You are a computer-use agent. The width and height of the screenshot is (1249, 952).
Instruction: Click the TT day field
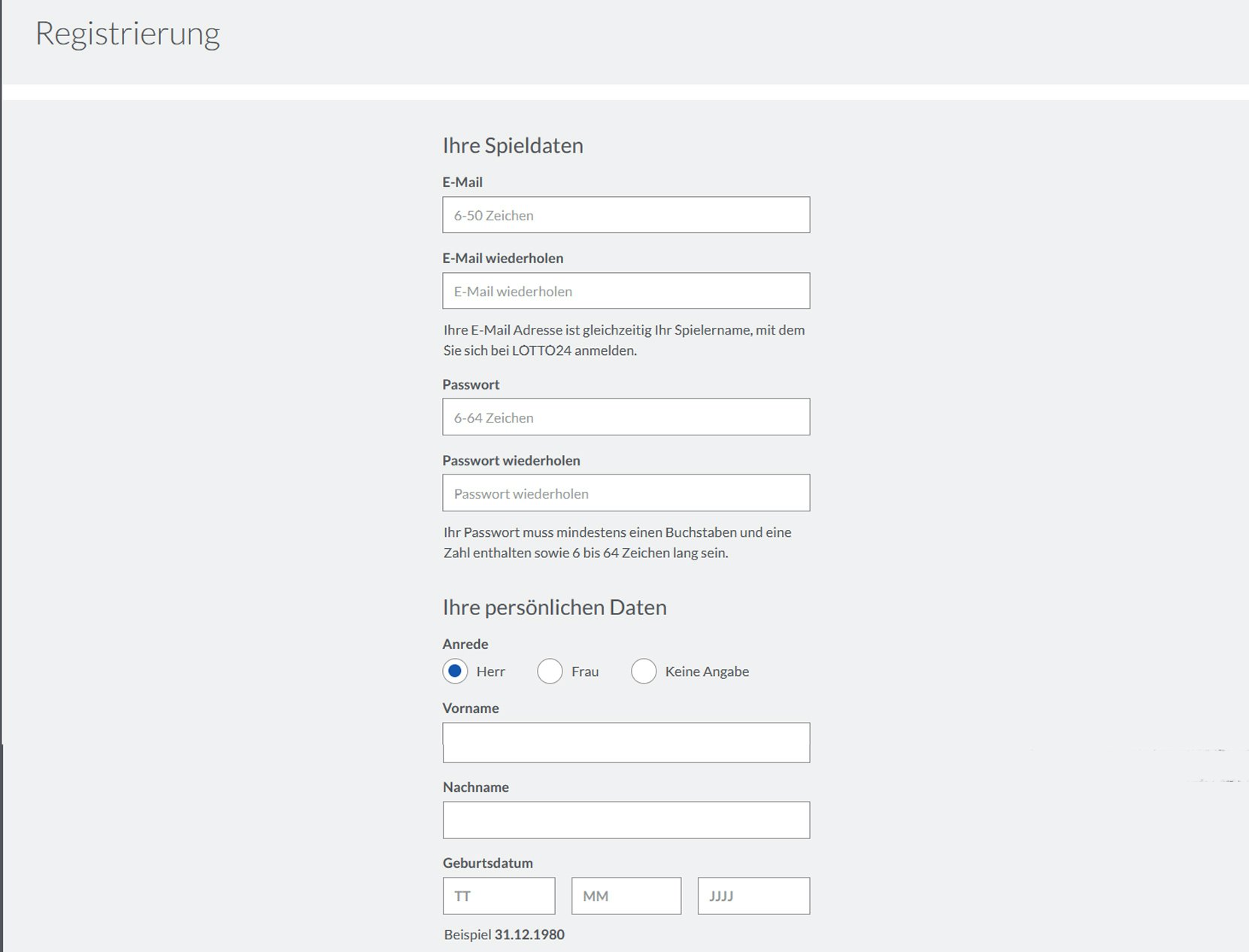[x=499, y=896]
